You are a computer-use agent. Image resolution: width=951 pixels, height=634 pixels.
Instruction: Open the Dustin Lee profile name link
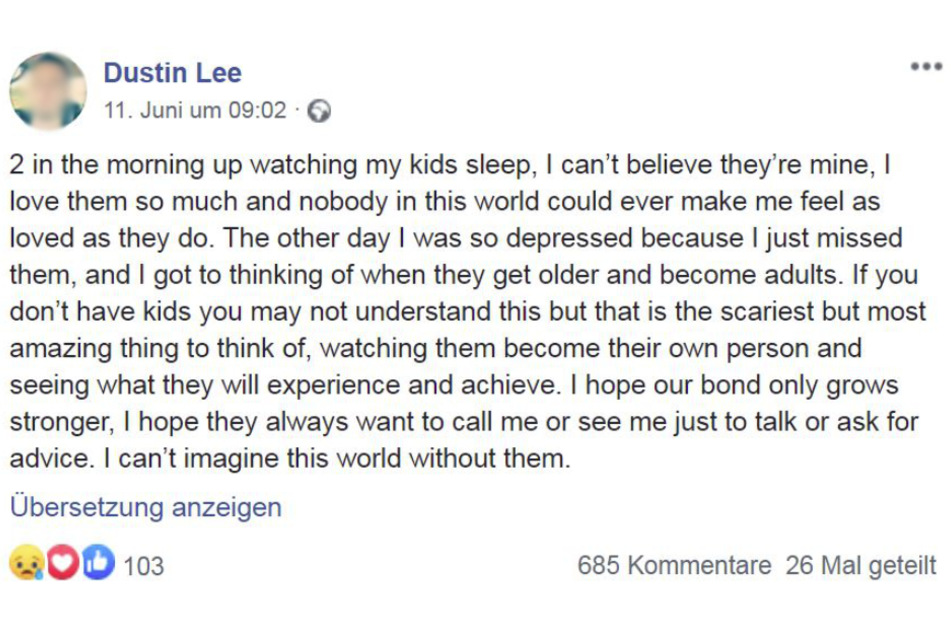pos(172,73)
